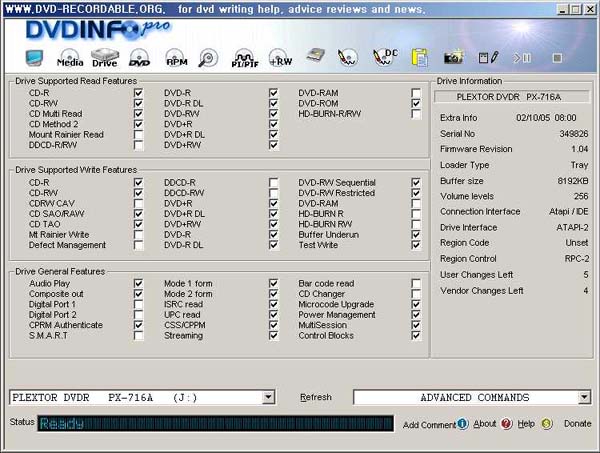Viewport: 600px width, 453px height.
Task: Click the Ready status display bar
Action: pyautogui.click(x=215, y=424)
